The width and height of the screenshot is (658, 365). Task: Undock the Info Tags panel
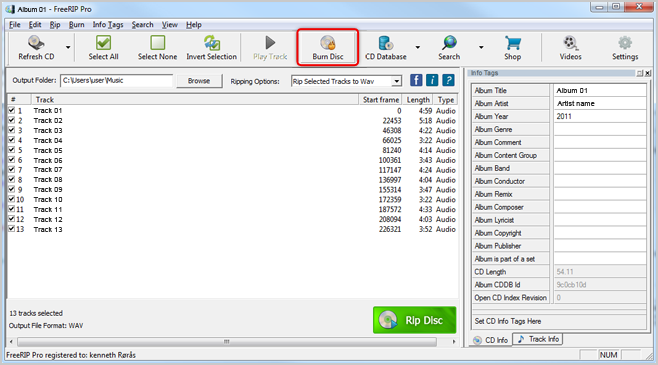tap(640, 73)
